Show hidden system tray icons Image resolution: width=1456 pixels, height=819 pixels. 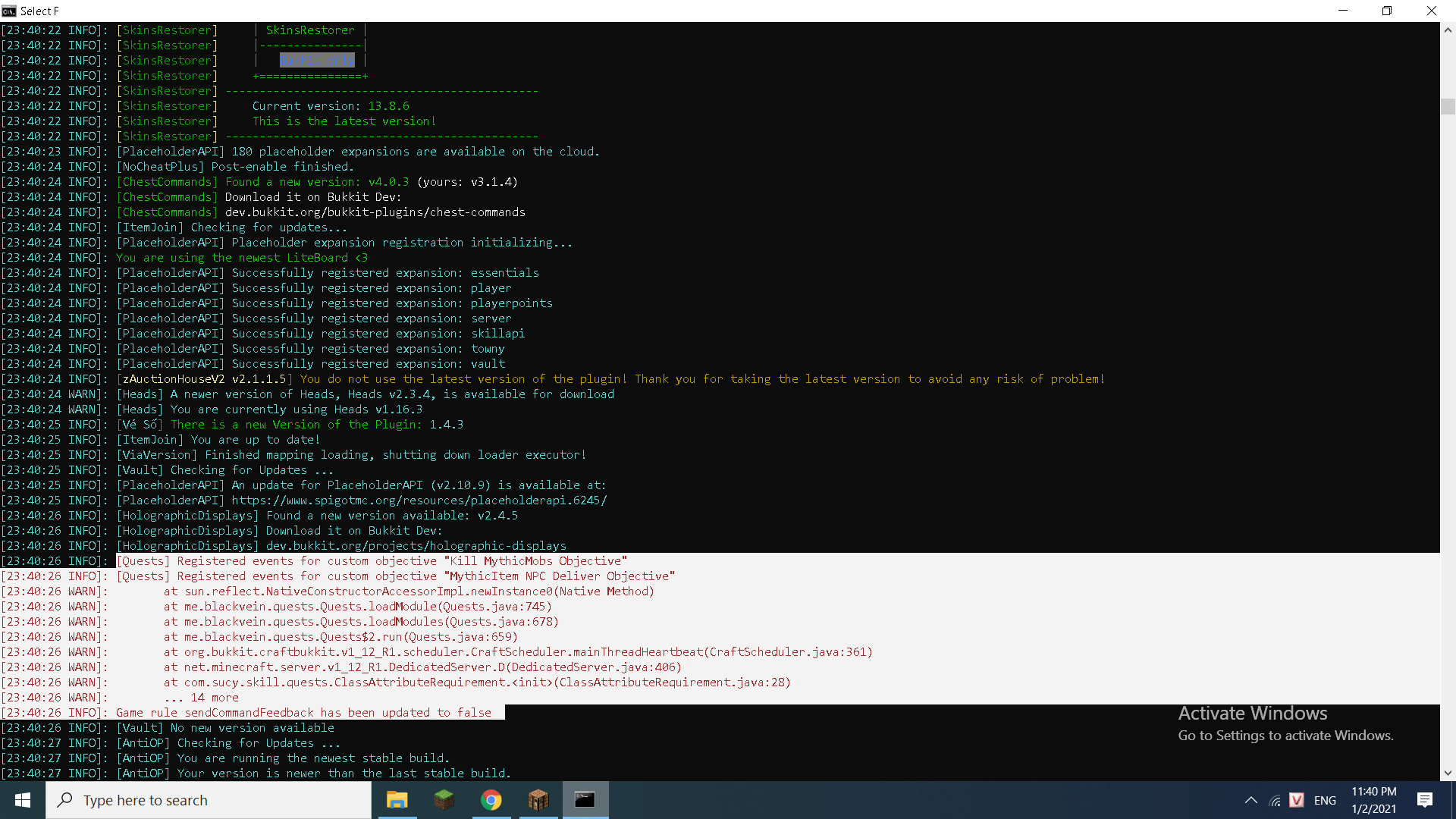pos(1250,800)
